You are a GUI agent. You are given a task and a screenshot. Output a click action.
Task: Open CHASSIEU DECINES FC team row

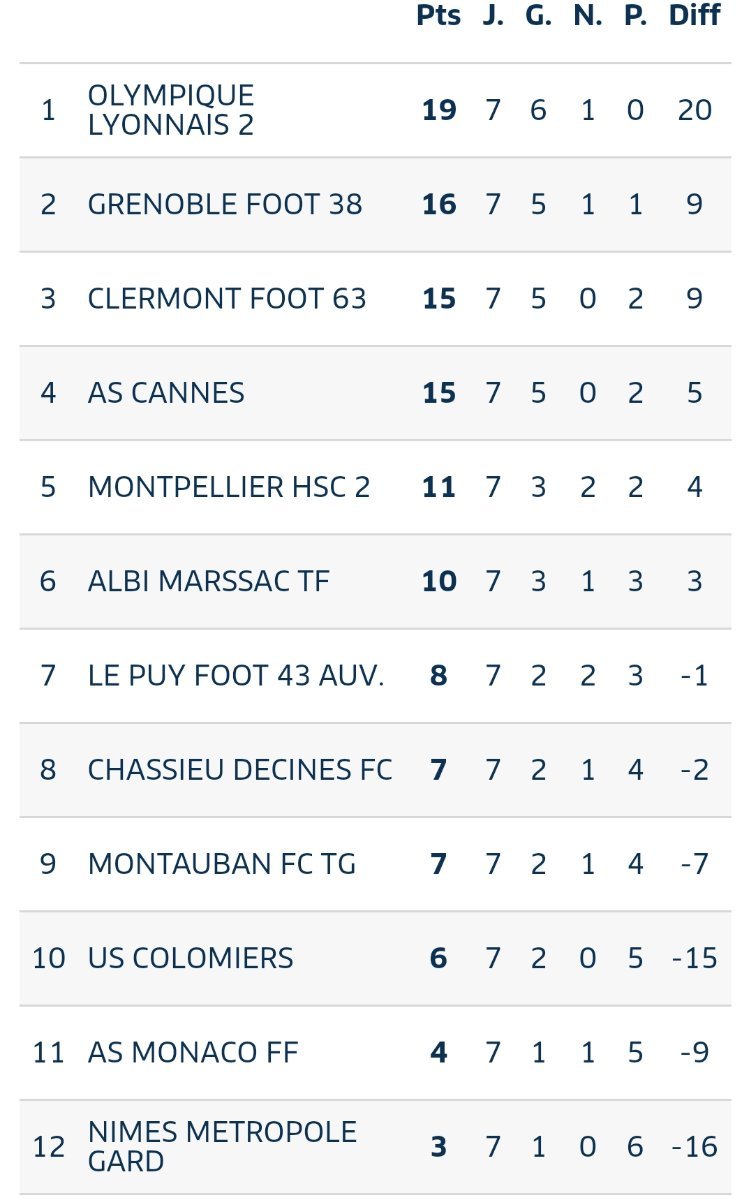click(375, 770)
